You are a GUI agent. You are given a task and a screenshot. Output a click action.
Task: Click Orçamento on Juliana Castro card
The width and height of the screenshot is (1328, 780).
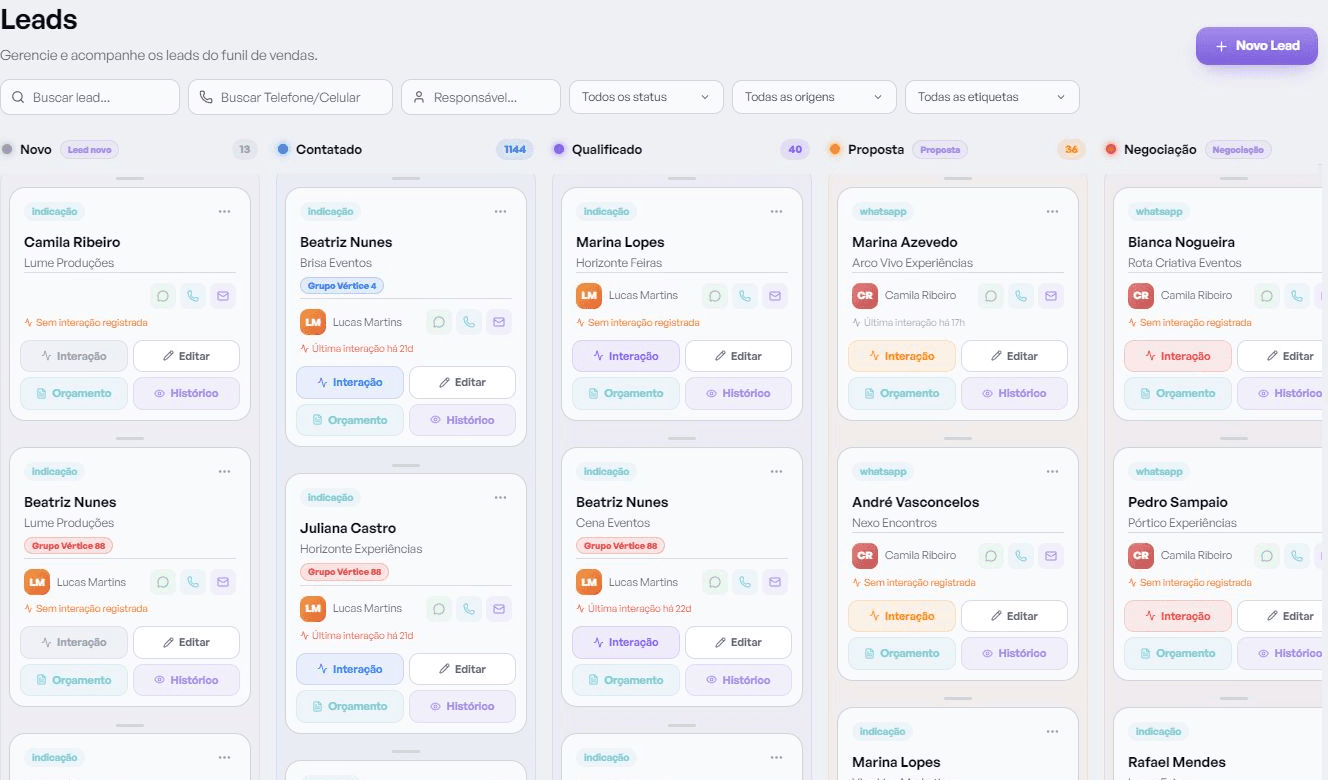(350, 706)
